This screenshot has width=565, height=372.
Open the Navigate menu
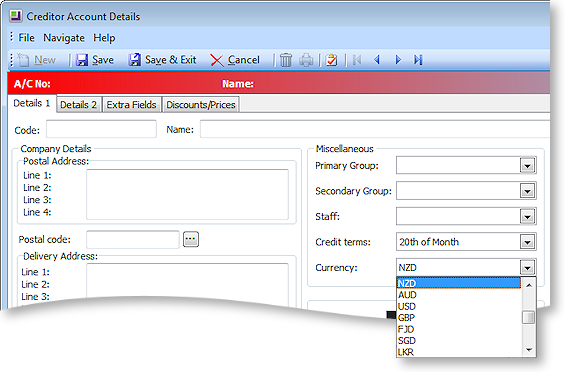(64, 38)
